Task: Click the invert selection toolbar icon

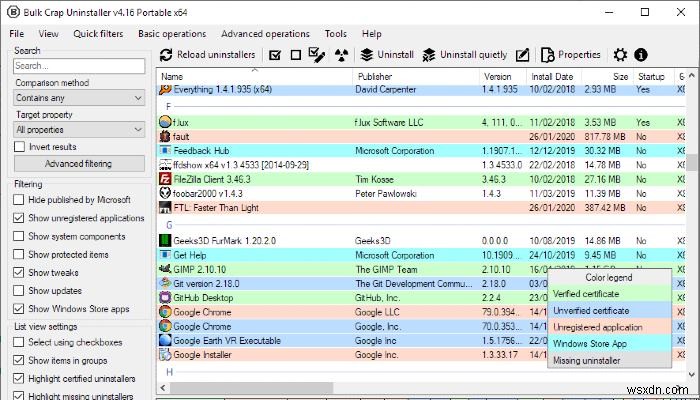Action: click(317, 55)
